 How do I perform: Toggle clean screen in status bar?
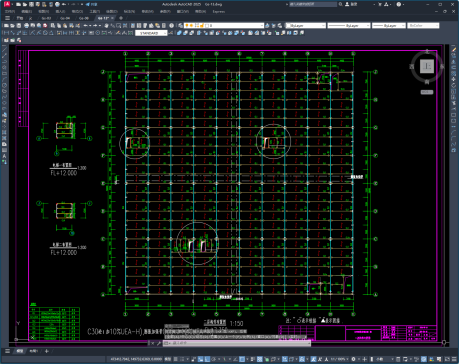[447, 359]
